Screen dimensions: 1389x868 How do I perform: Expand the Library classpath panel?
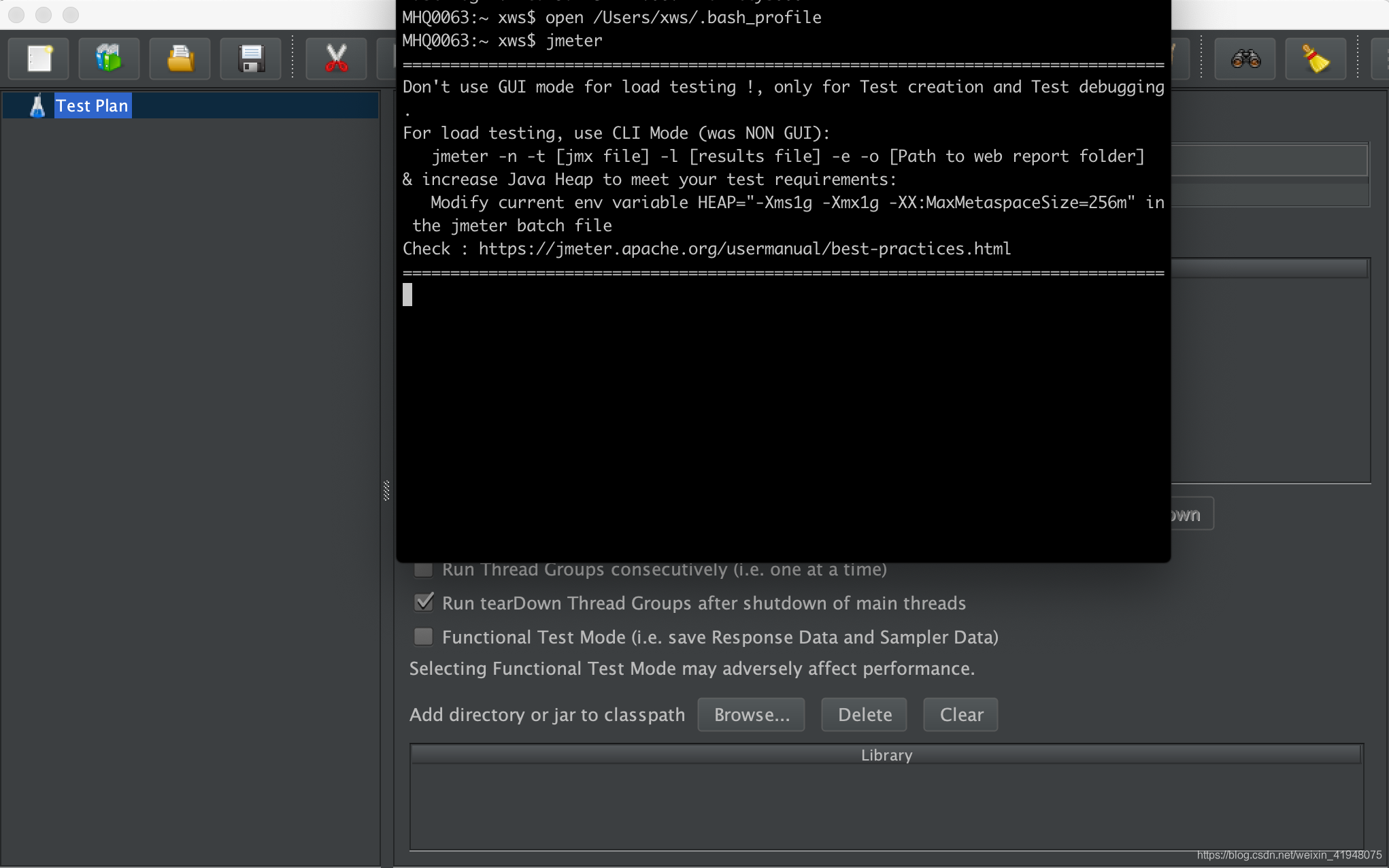pos(887,755)
